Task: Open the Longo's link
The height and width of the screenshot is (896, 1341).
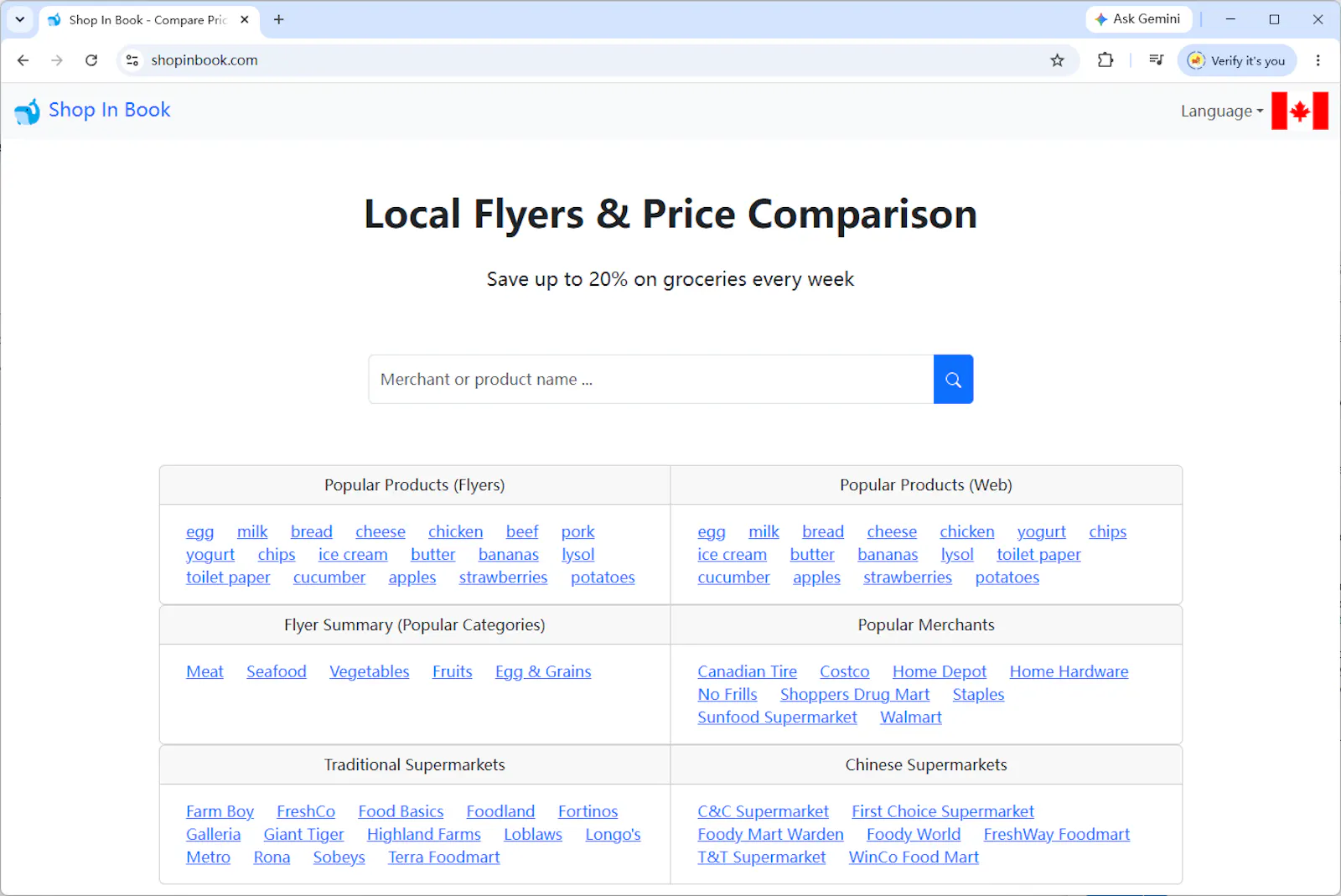Action: click(x=613, y=834)
